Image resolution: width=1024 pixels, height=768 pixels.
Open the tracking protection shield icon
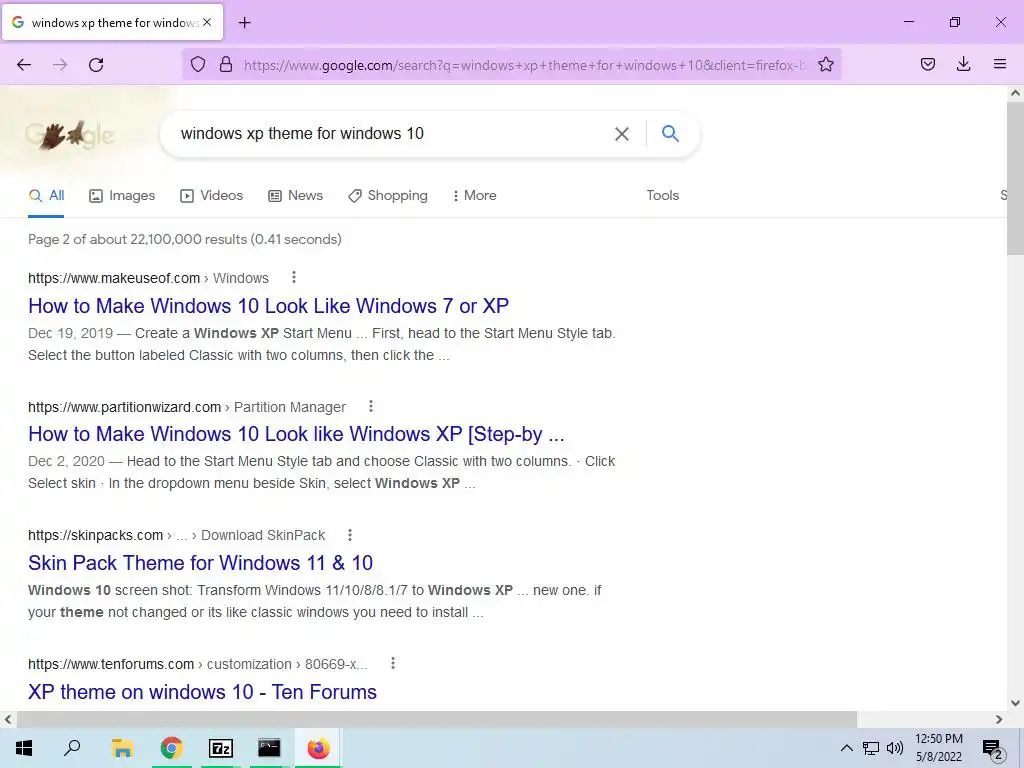(x=198, y=65)
